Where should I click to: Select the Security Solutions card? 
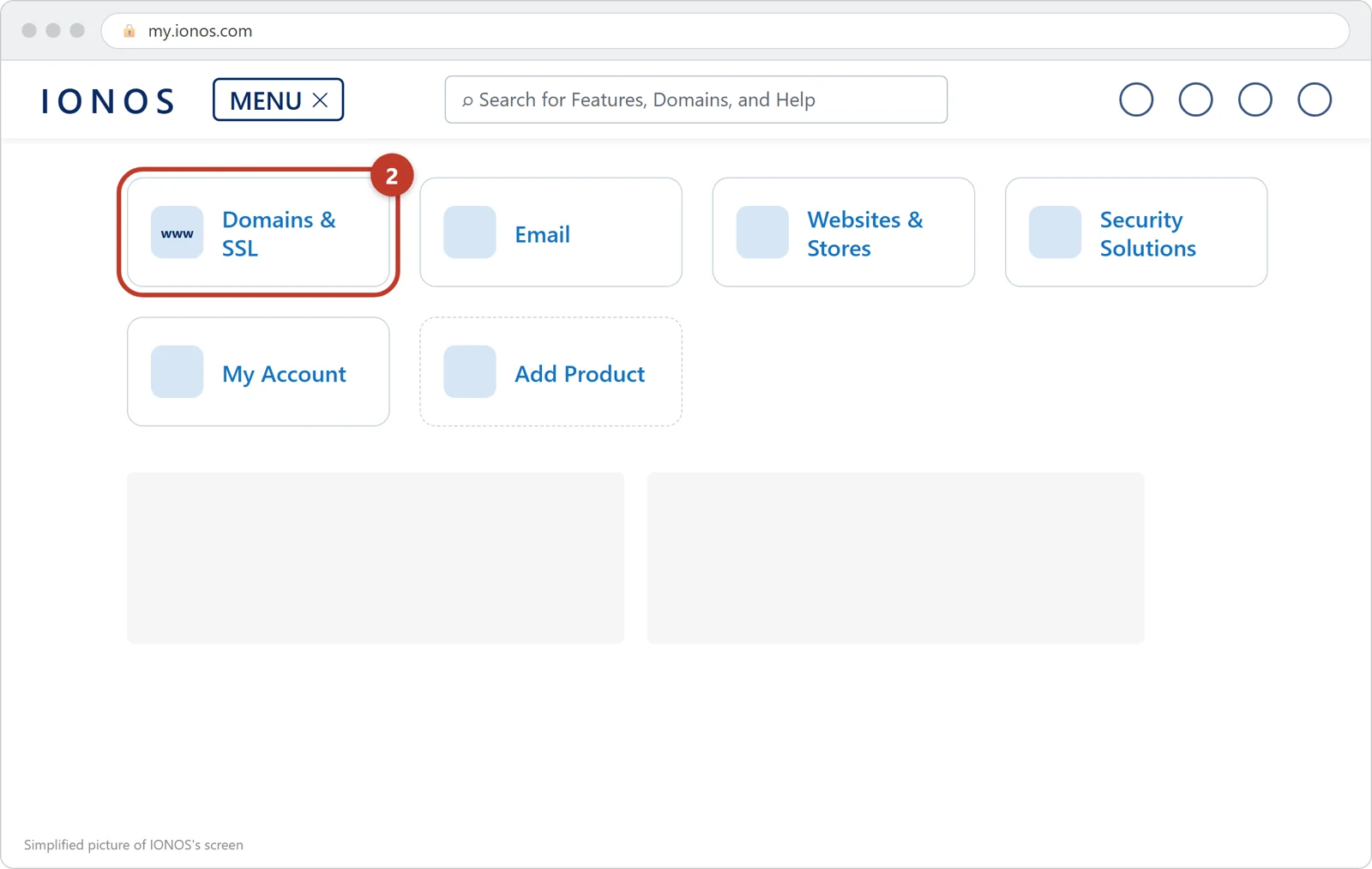point(1136,232)
